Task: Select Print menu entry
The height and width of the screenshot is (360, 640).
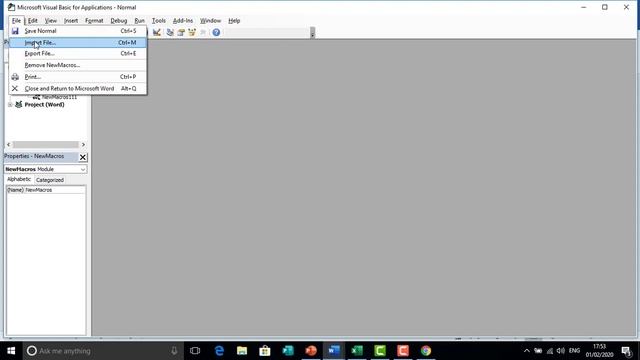Action: click(x=78, y=77)
